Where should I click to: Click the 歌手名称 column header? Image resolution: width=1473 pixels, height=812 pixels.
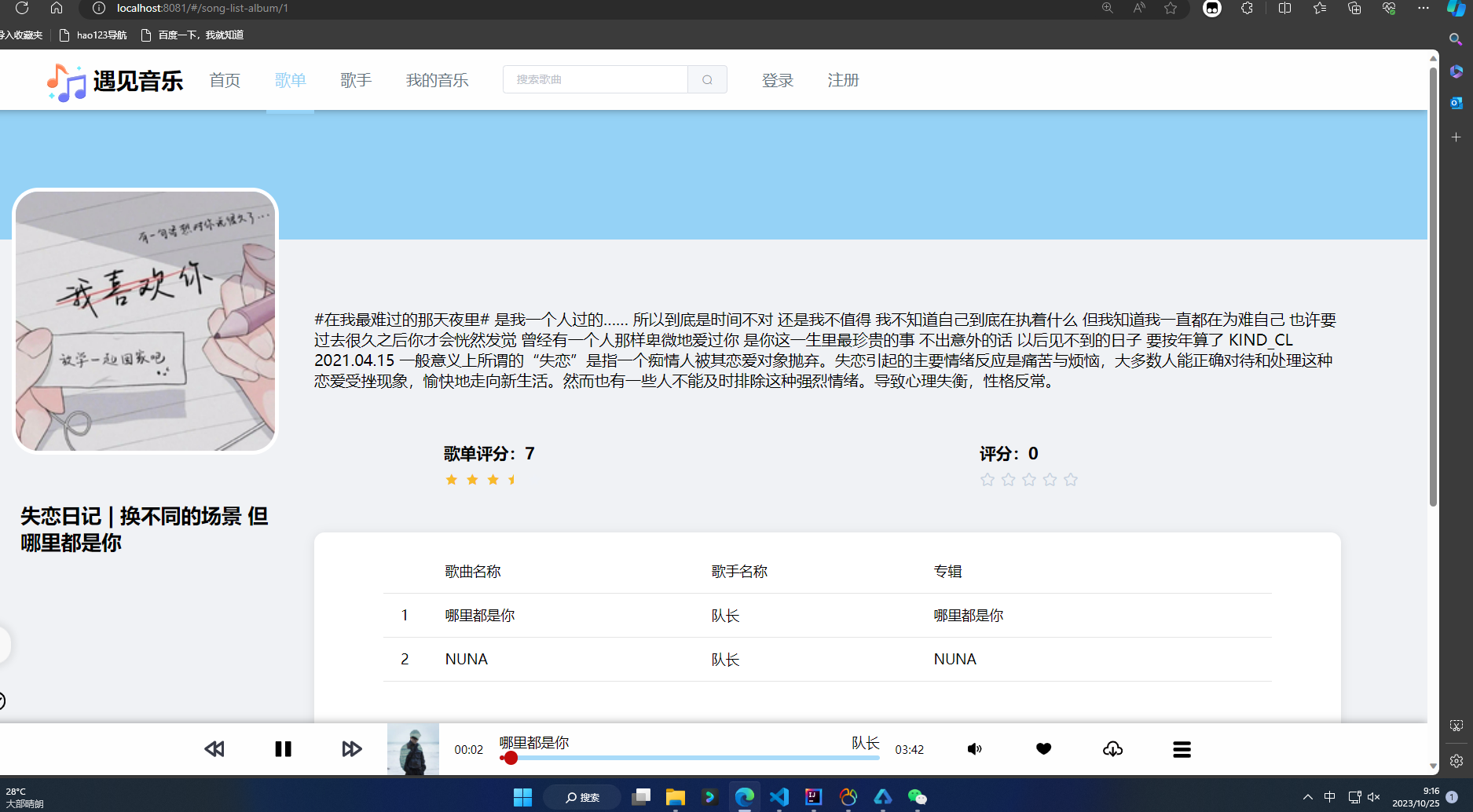[x=739, y=572]
